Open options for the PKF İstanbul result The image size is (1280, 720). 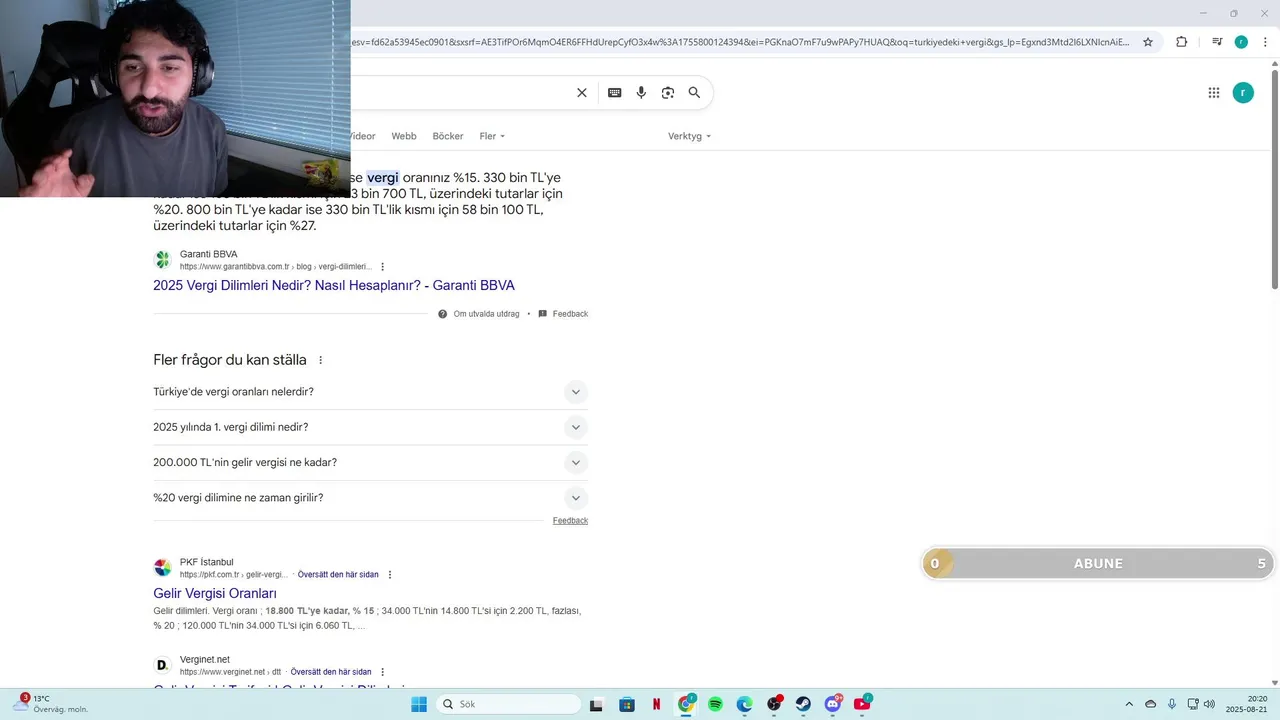pyautogui.click(x=390, y=575)
